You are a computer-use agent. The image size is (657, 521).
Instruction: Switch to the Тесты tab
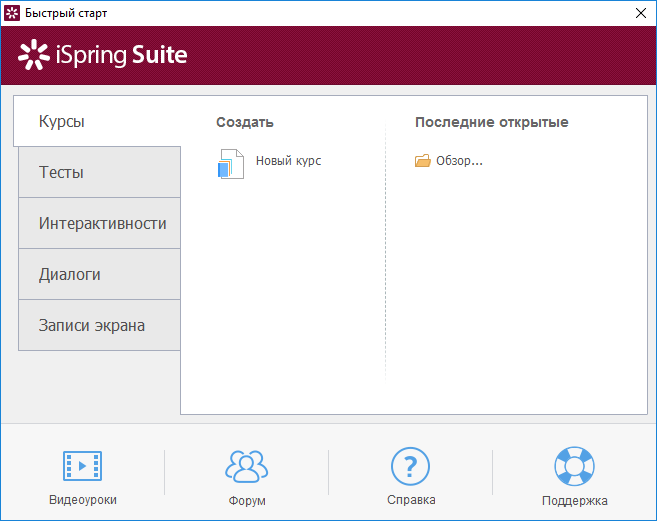[100, 172]
